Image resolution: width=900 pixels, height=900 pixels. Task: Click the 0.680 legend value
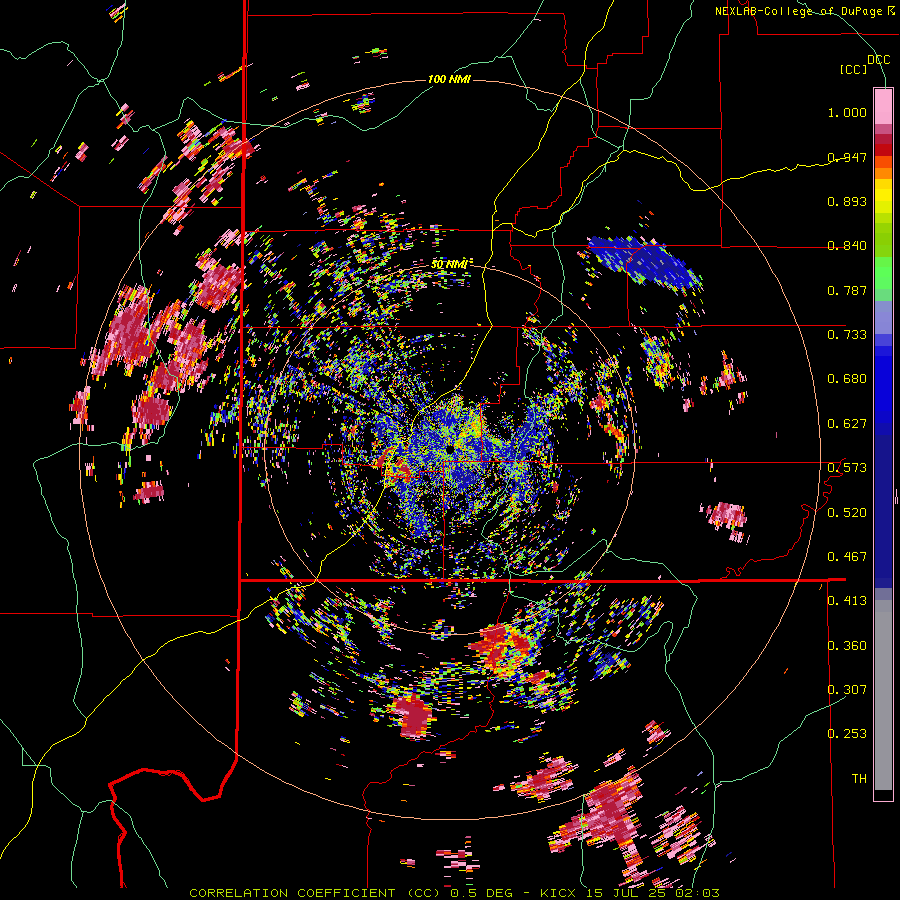(x=847, y=379)
